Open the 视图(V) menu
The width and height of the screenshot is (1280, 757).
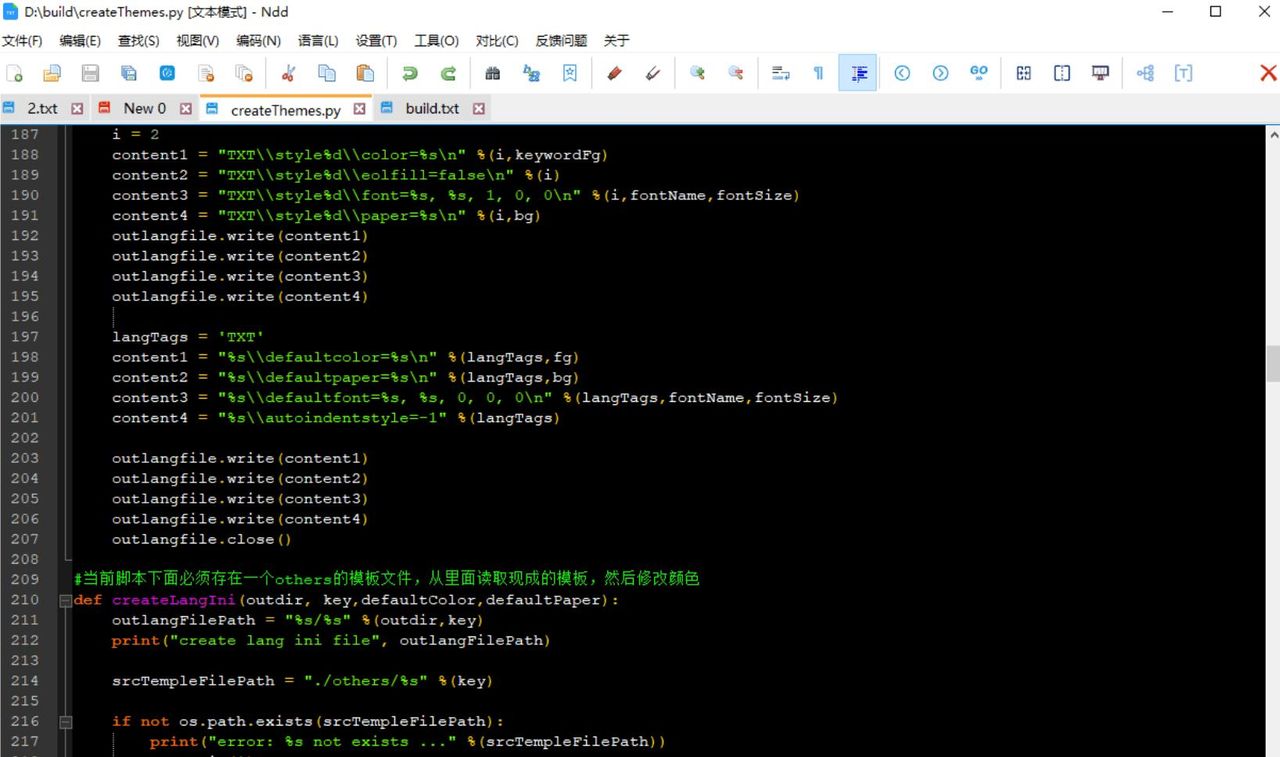[197, 41]
